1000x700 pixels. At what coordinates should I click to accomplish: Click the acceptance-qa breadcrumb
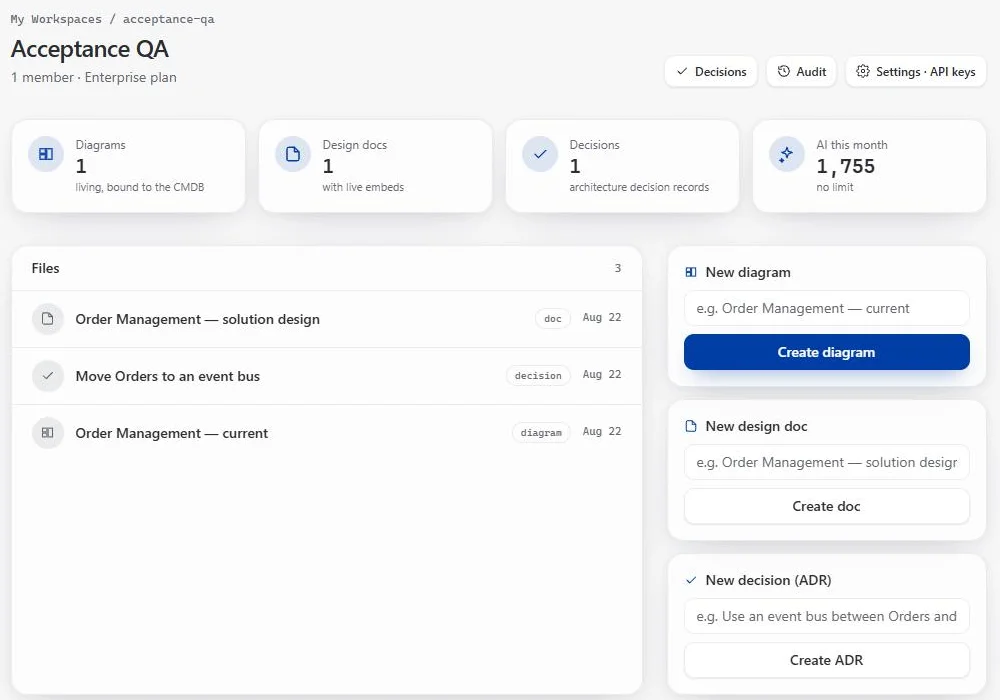click(x=168, y=19)
